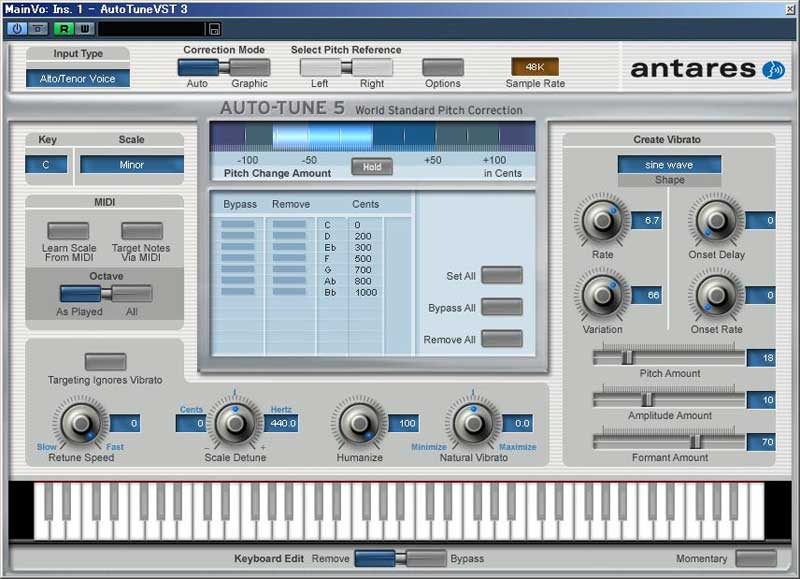Click the Retune Speed knob
Viewport: 800px width, 579px height.
coord(81,422)
